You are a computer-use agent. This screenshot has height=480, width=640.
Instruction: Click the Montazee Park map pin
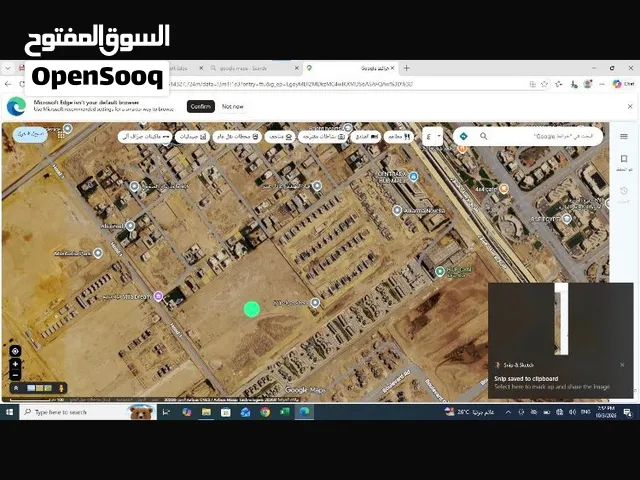98,253
